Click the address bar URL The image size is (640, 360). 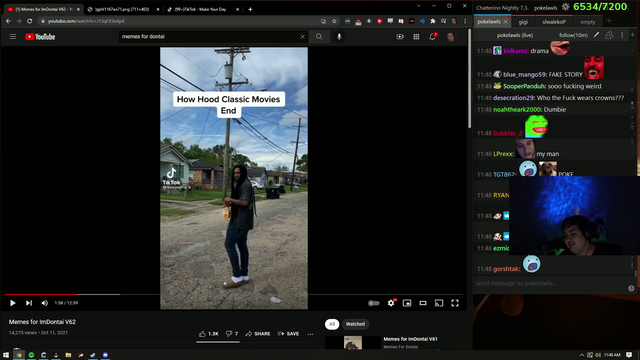[86, 21]
